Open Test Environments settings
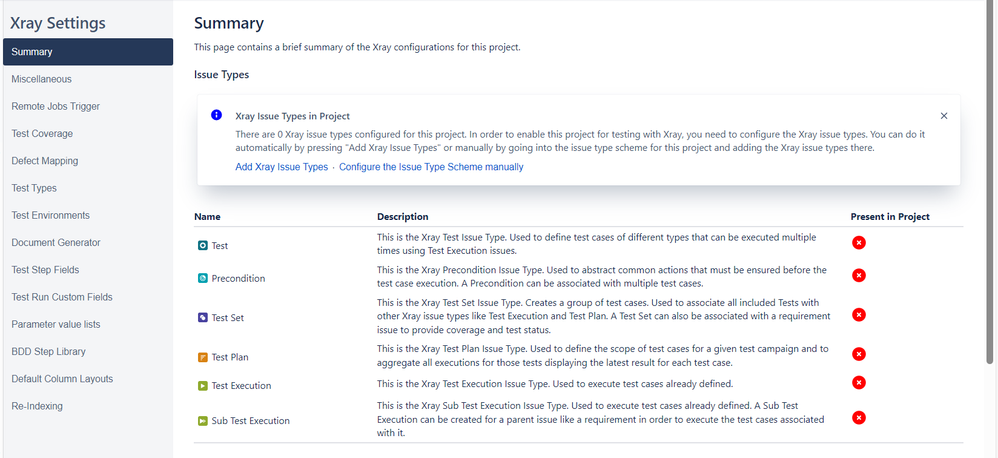 click(88, 215)
